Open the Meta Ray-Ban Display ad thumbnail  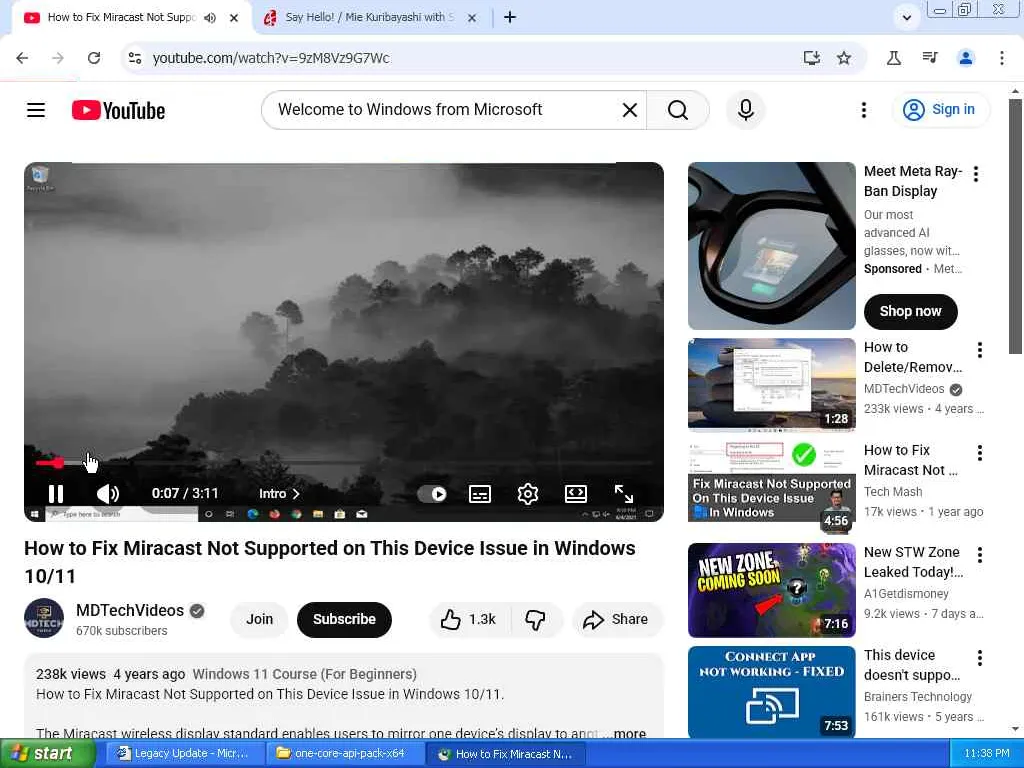click(x=771, y=246)
